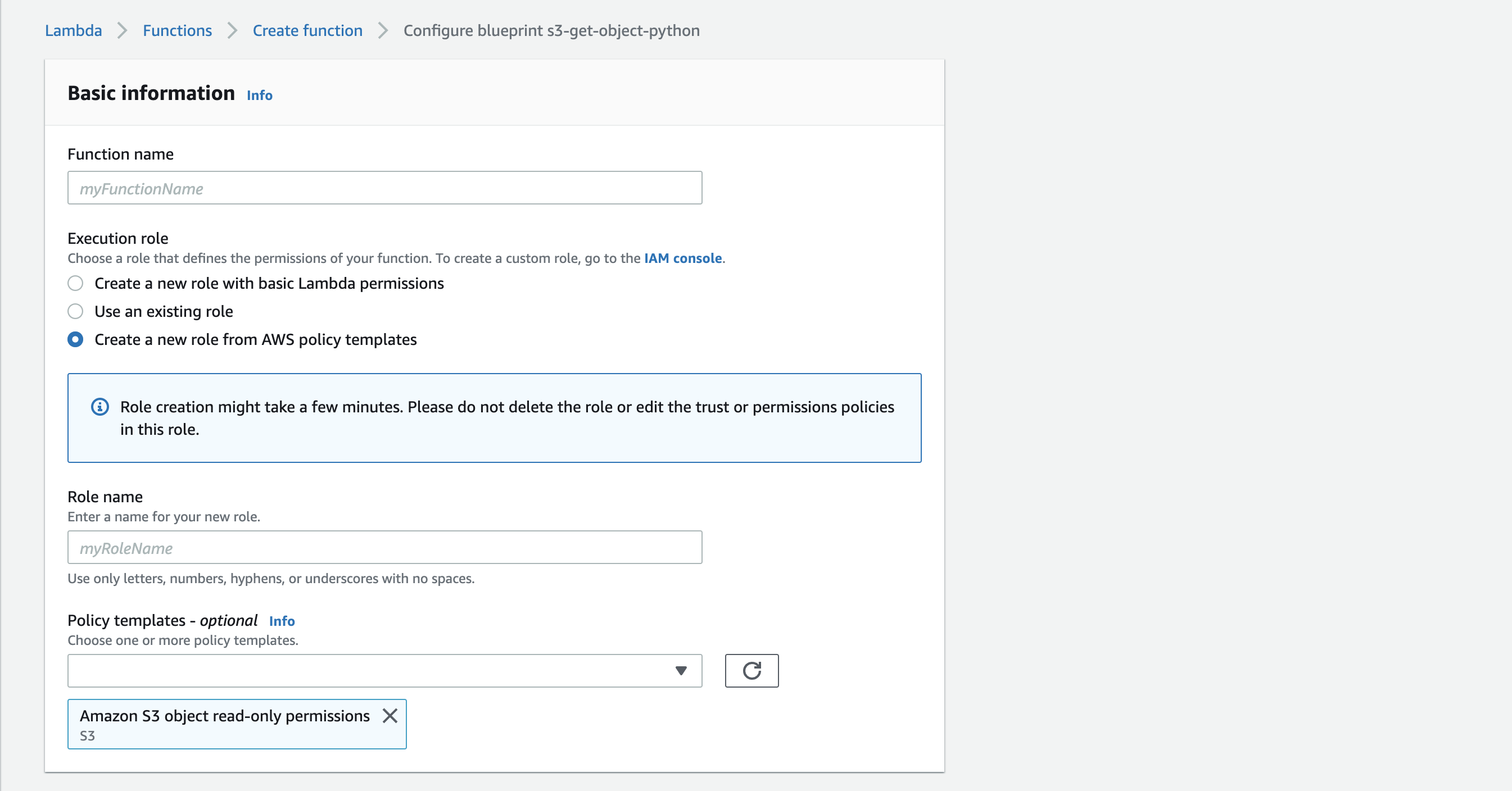Open the IAM console link
Image resolution: width=1512 pixels, height=791 pixels.
tap(682, 258)
